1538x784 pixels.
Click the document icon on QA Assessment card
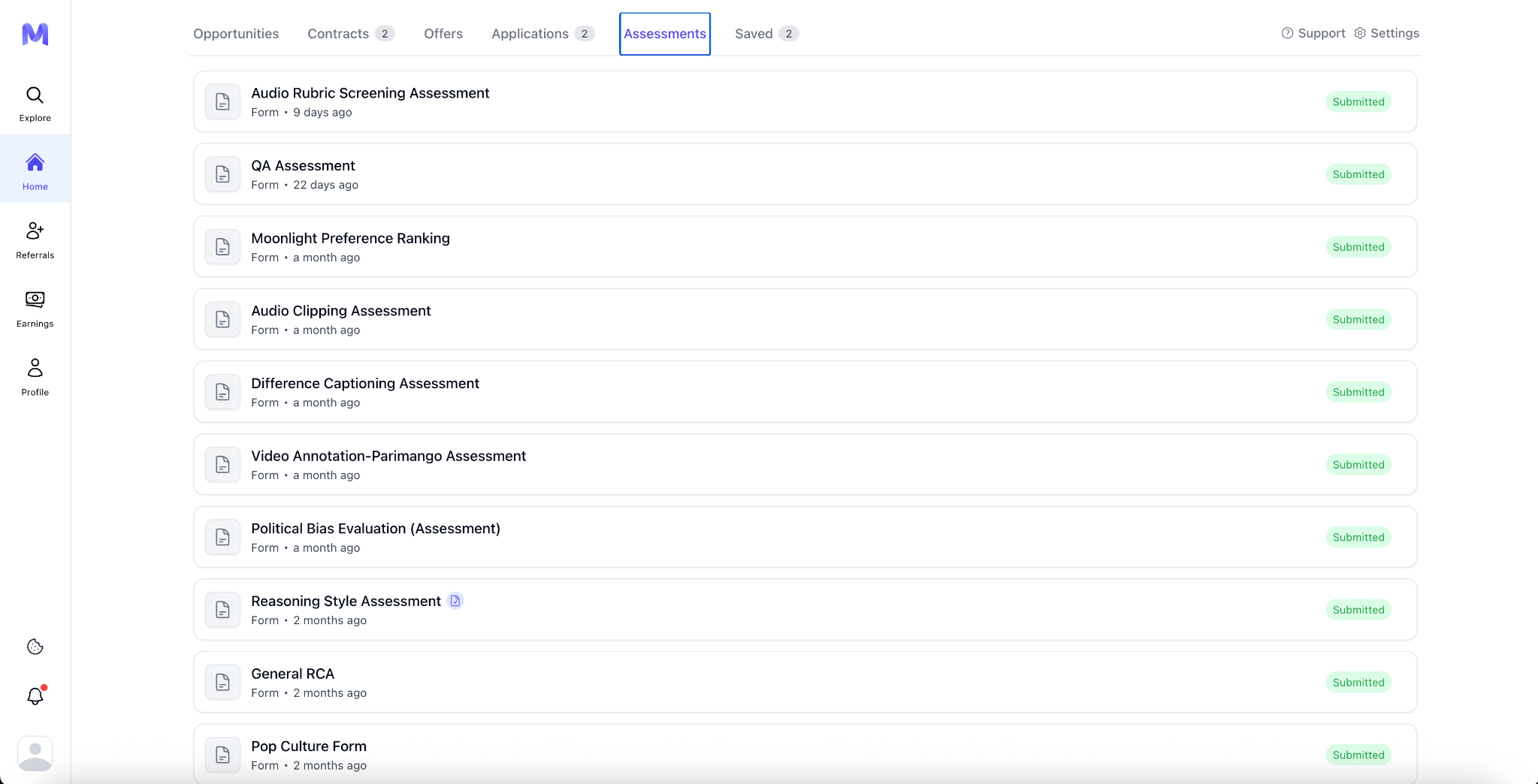[222, 173]
